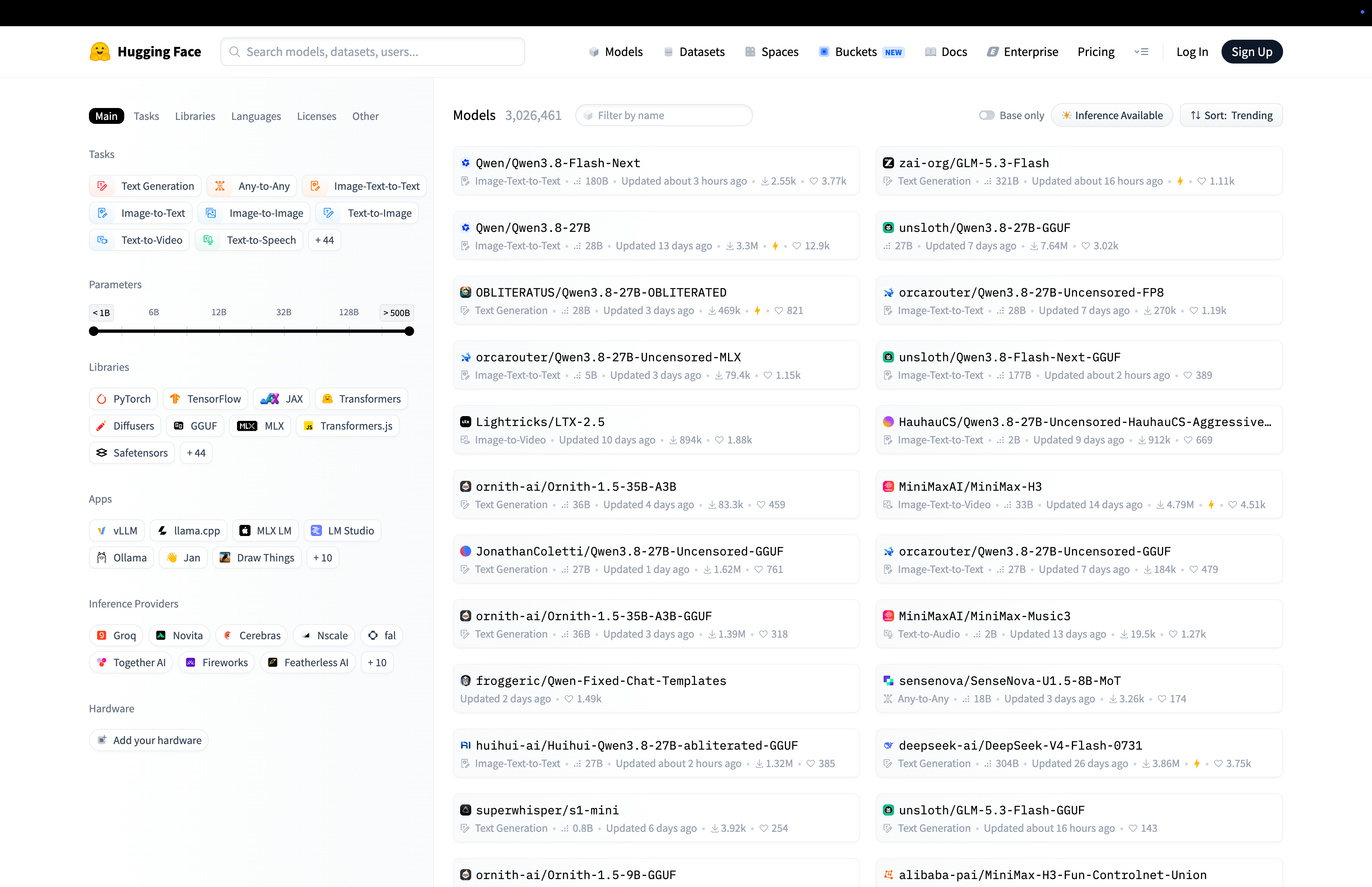1372x887 pixels.
Task: Open the Enterprise navigation item
Action: tap(1023, 52)
